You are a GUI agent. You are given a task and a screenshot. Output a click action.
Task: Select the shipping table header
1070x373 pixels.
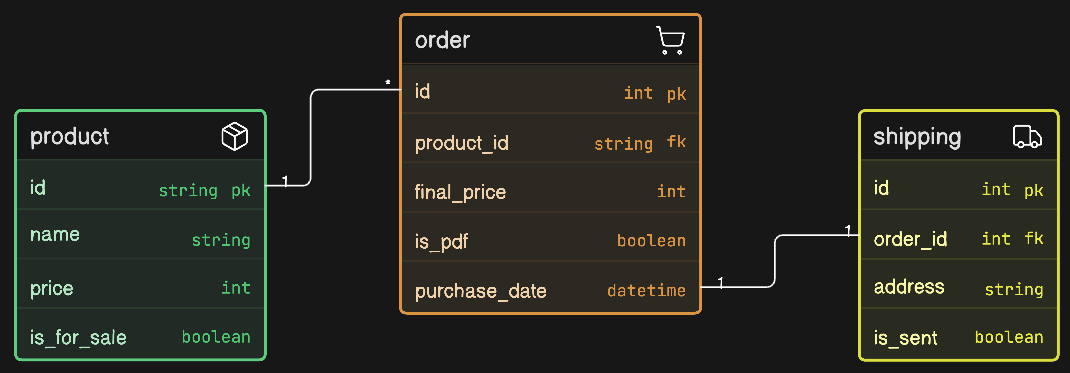pyautogui.click(x=959, y=136)
